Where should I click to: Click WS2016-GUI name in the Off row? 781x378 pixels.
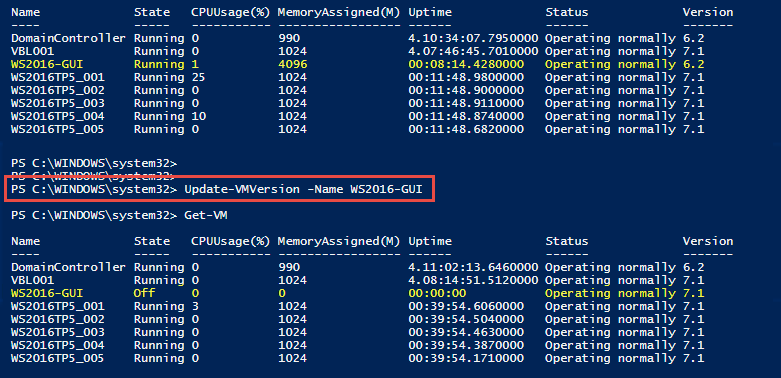pos(47,293)
